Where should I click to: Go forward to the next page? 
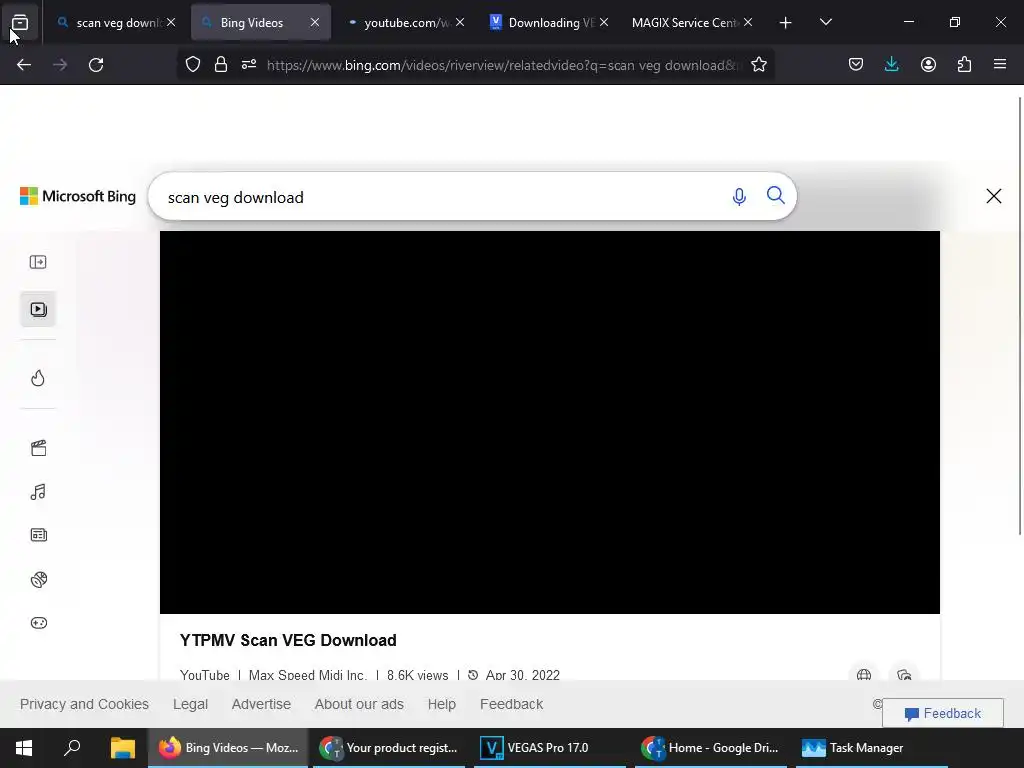(60, 65)
